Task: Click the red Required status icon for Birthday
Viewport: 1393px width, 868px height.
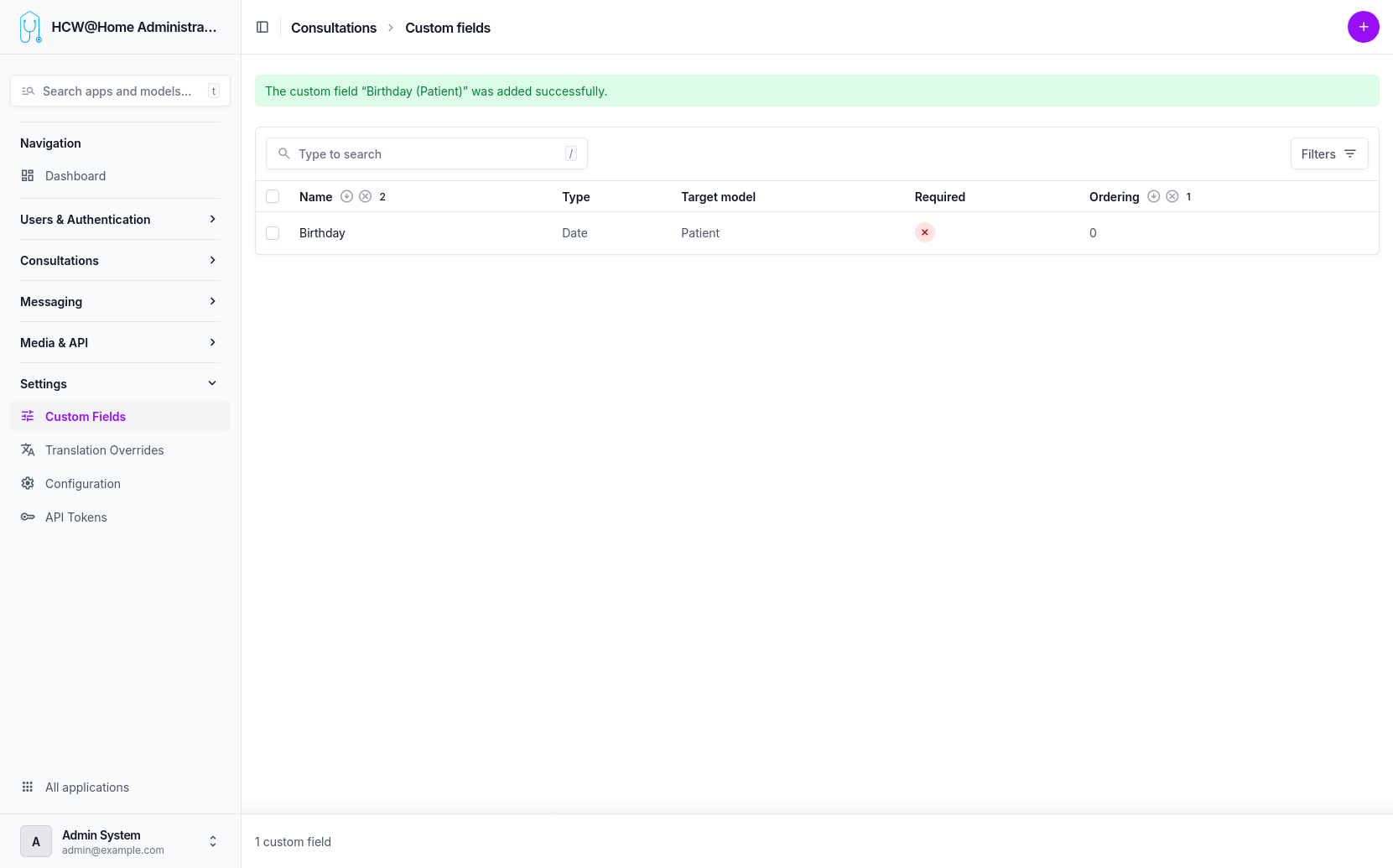Action: click(924, 232)
